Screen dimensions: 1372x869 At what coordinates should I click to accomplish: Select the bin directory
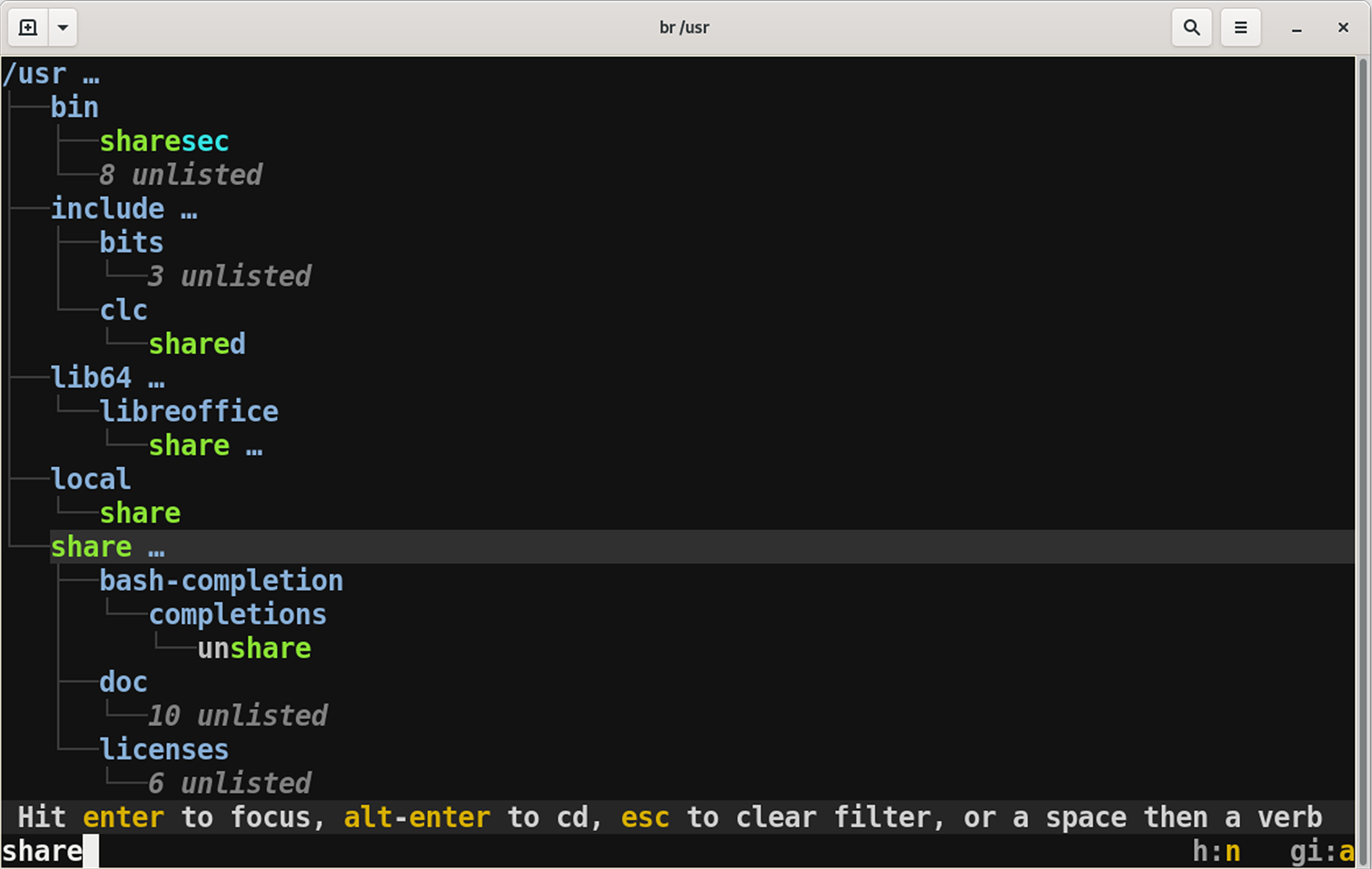pyautogui.click(x=75, y=108)
